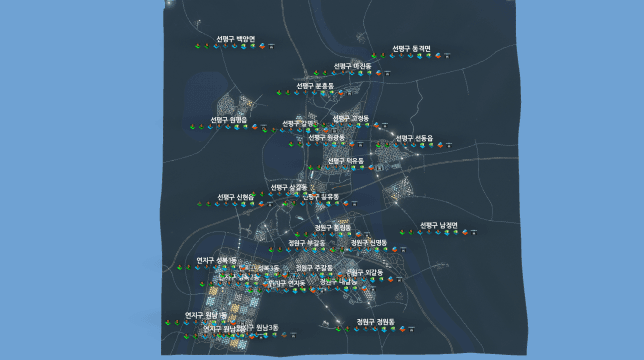
Task: Click the dark box icon ending 일유동 row
Action: pyautogui.click(x=354, y=203)
